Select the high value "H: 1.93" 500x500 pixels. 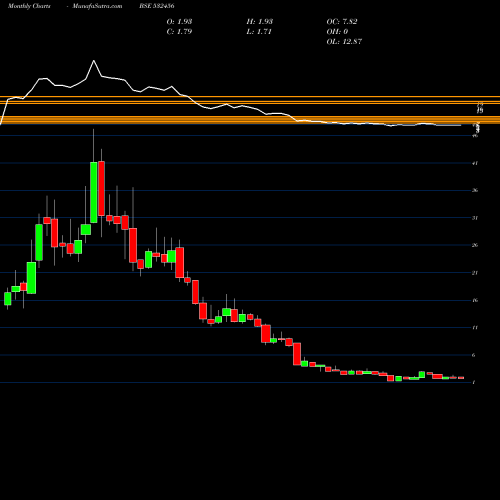pyautogui.click(x=260, y=21)
